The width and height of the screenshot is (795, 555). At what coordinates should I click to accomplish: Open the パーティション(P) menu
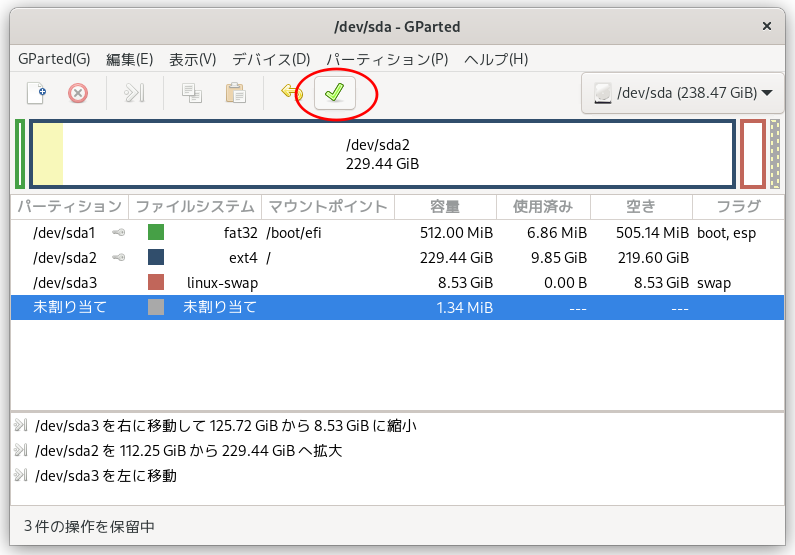coord(387,59)
